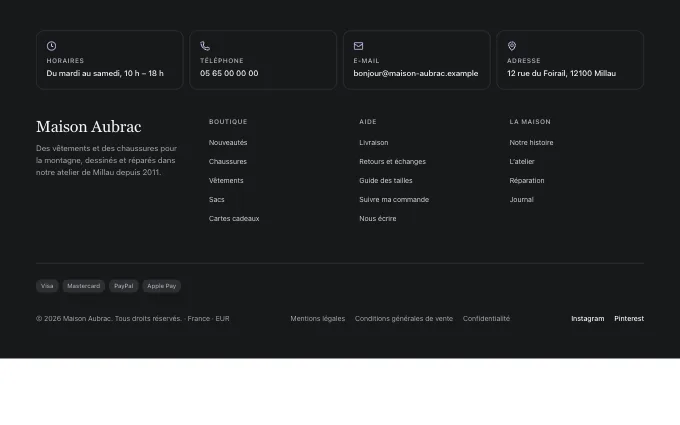Click the PayPal payment badge
The width and height of the screenshot is (680, 425).
(x=124, y=286)
